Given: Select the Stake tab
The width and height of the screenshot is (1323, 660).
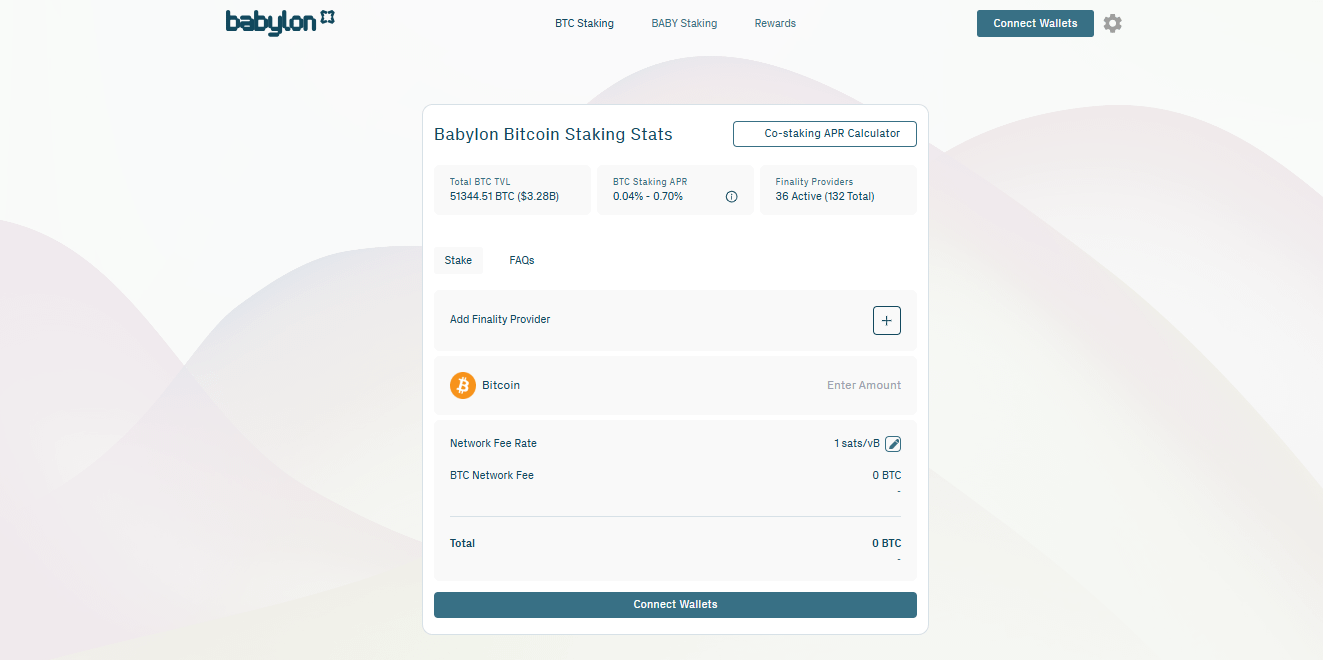Looking at the screenshot, I should 458,260.
